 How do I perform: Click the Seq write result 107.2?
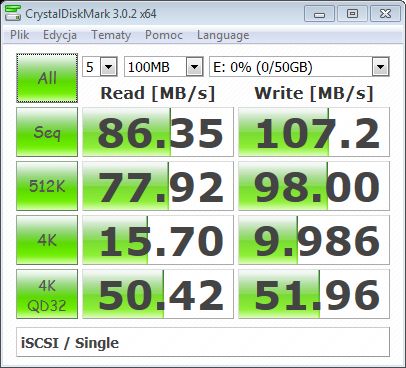[x=314, y=132]
